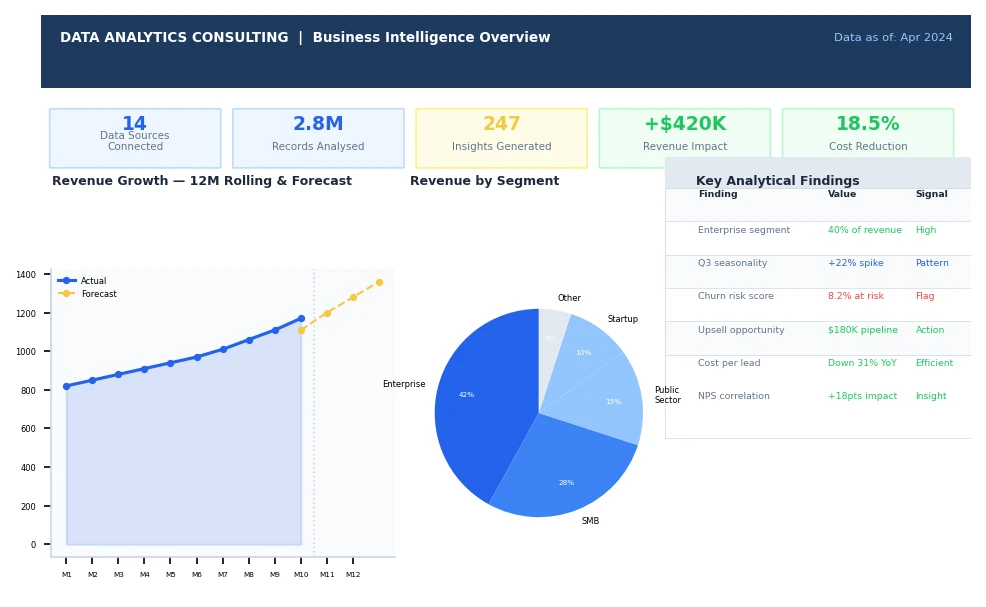The height and width of the screenshot is (607, 986).
Task: Click the "+22% spike" value
Action: click(855, 263)
